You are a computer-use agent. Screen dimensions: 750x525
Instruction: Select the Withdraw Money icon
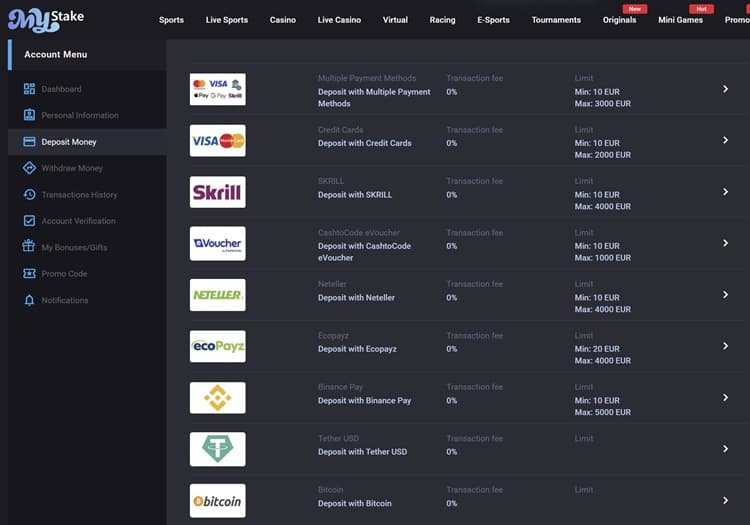click(x=29, y=168)
